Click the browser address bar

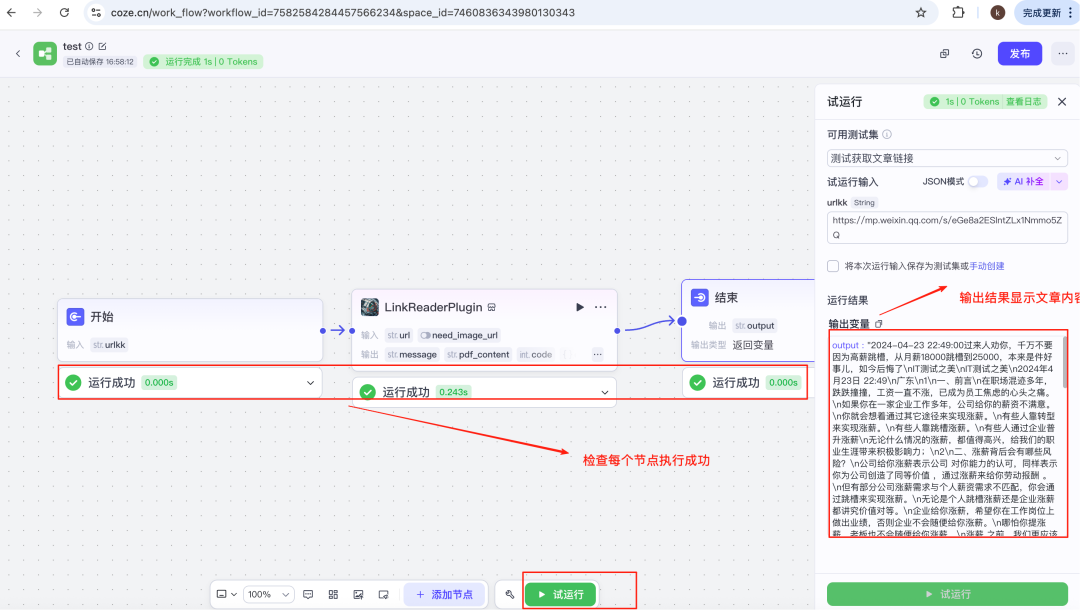click(x=510, y=12)
